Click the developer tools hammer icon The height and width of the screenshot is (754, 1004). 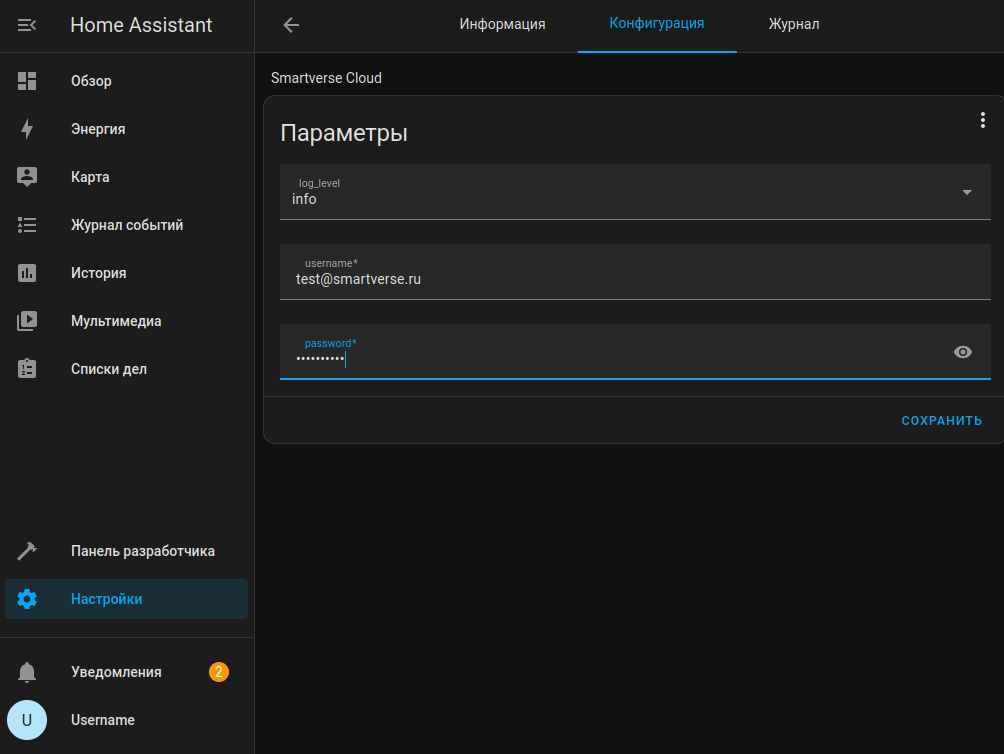(27, 551)
